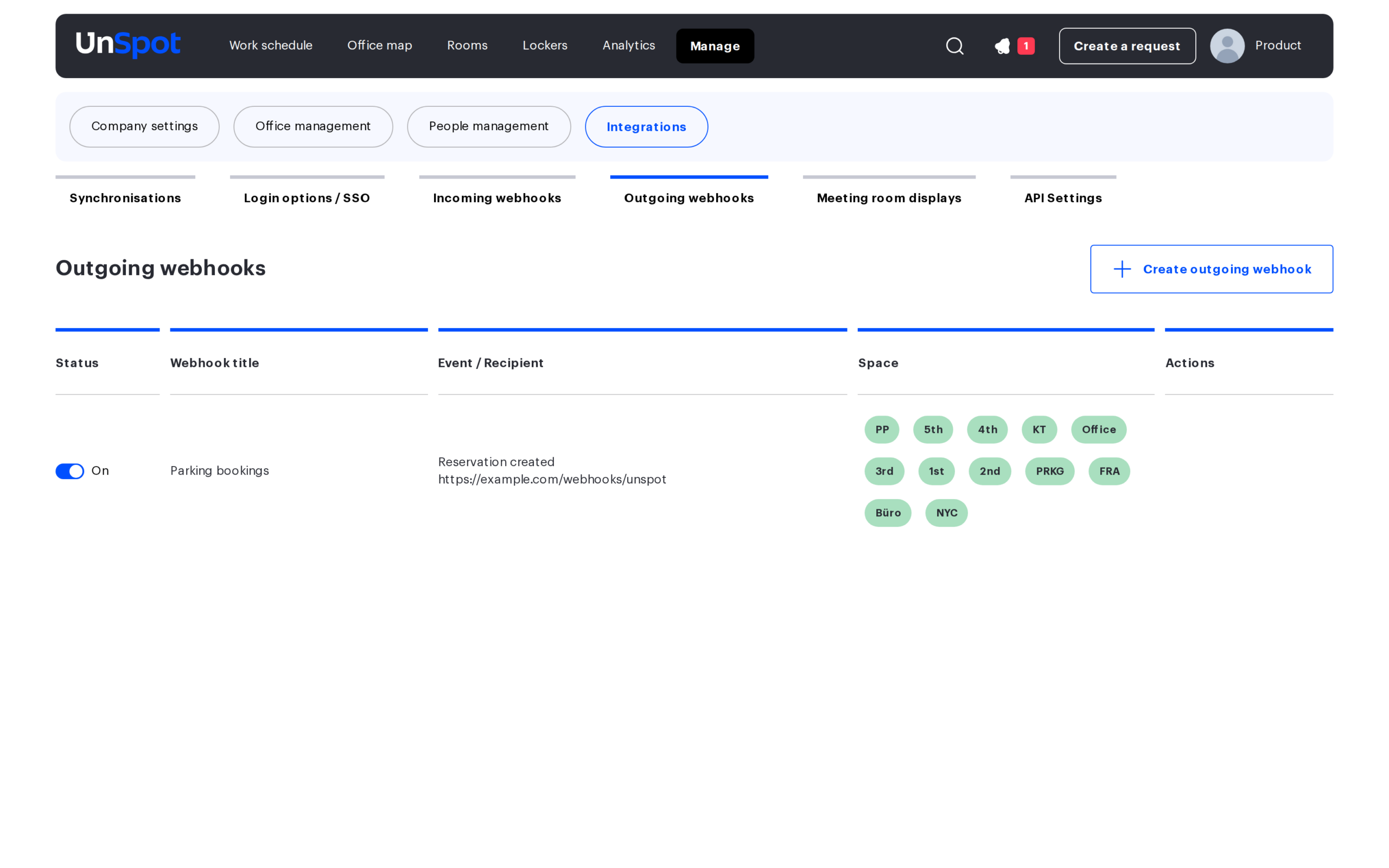Click the Reservation created event text
This screenshot has width=1389, height=868.
pos(496,462)
